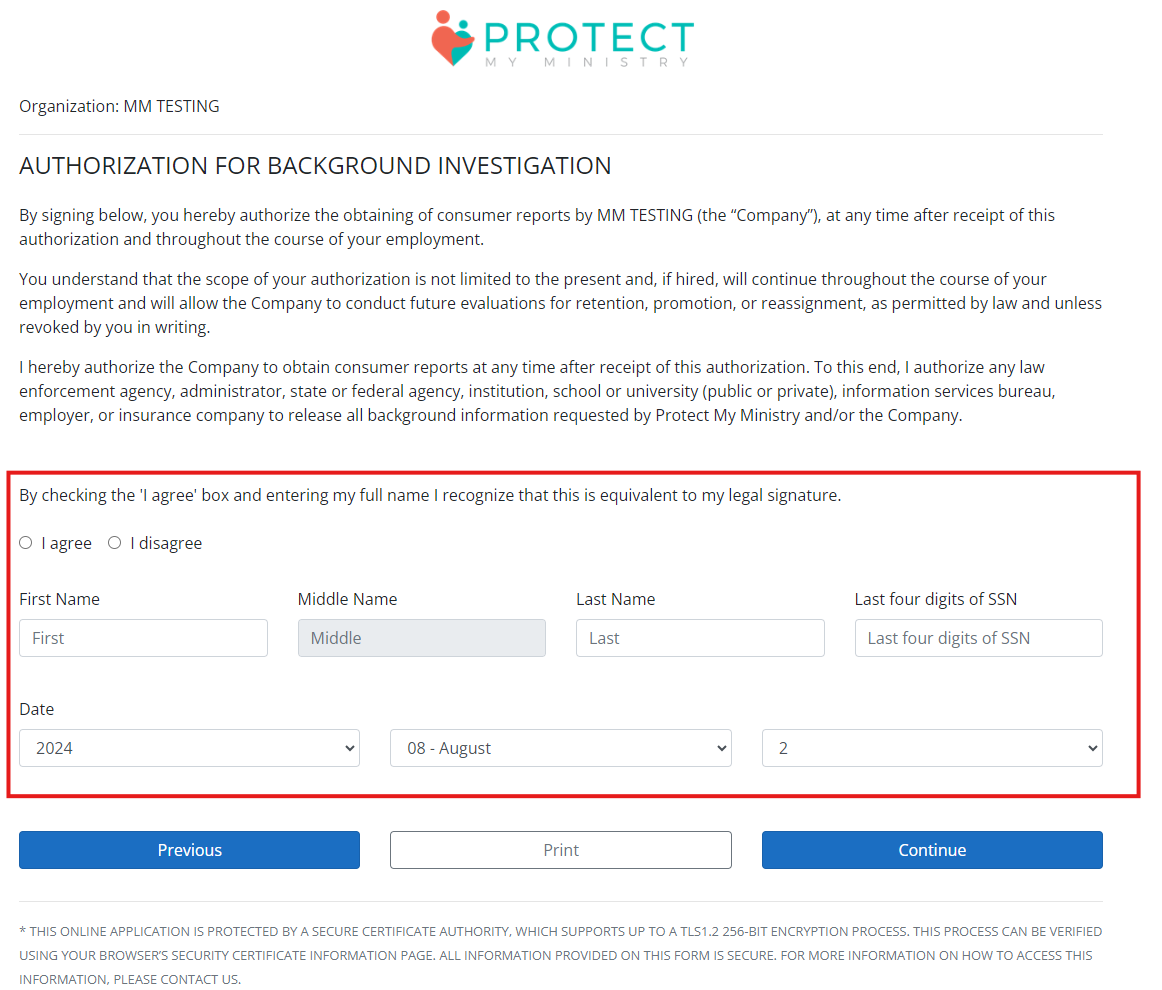Open the day dropdown showing 2

(932, 748)
